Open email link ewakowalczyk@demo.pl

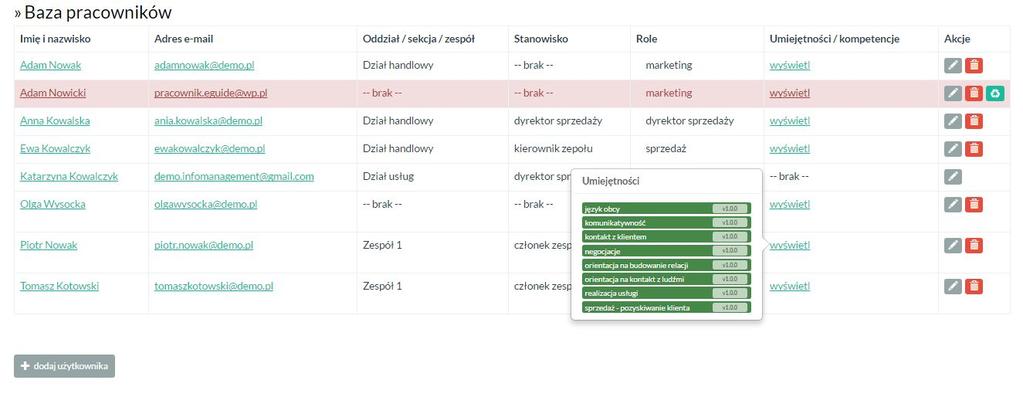pos(209,149)
